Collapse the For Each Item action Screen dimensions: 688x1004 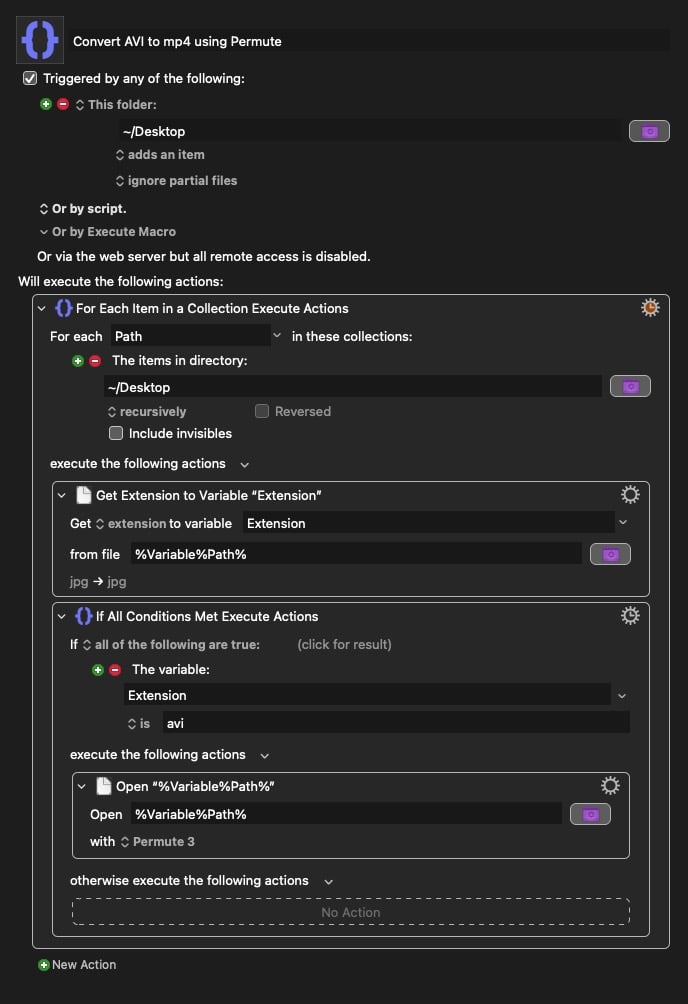42,308
